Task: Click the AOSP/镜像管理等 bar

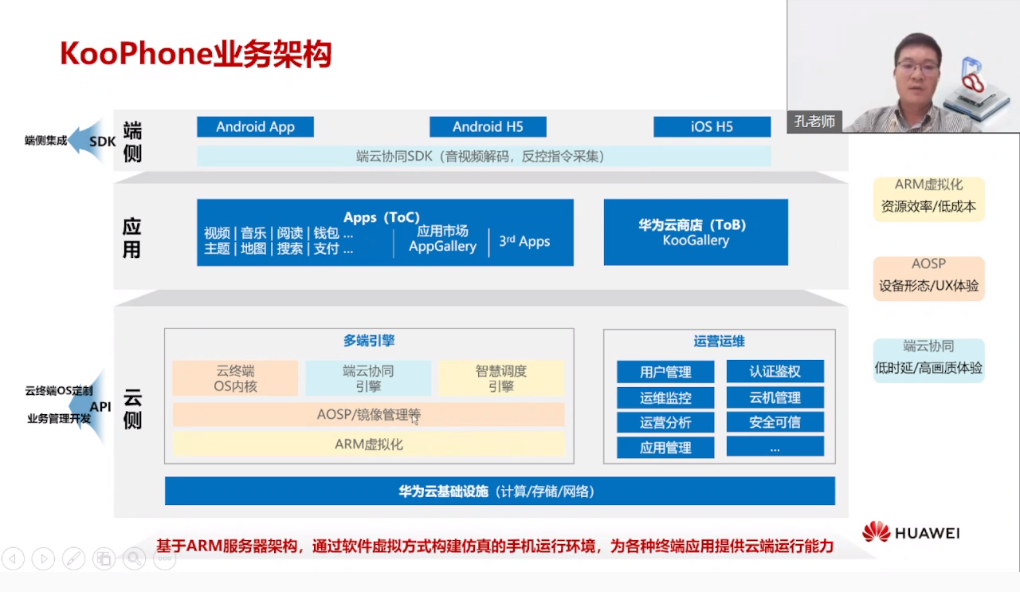Action: click(x=369, y=414)
